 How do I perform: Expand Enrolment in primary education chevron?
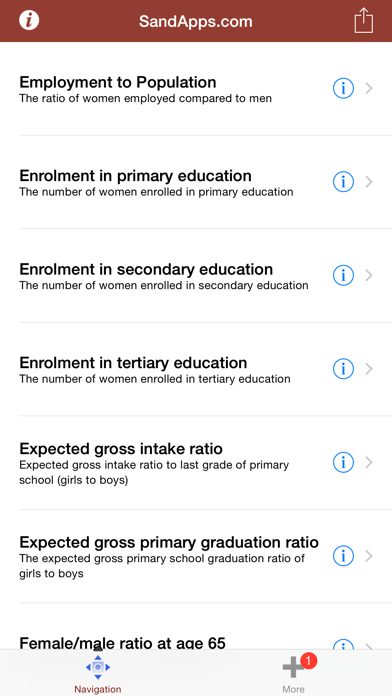[369, 182]
